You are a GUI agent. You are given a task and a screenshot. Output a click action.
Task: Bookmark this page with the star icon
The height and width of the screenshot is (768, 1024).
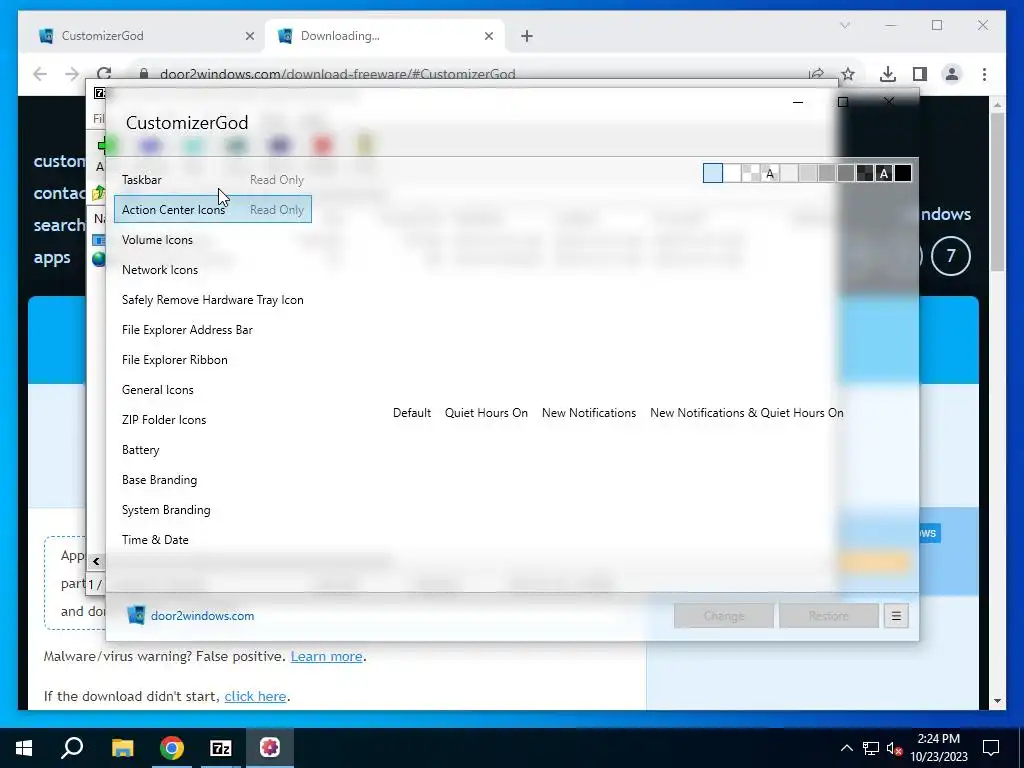point(848,74)
